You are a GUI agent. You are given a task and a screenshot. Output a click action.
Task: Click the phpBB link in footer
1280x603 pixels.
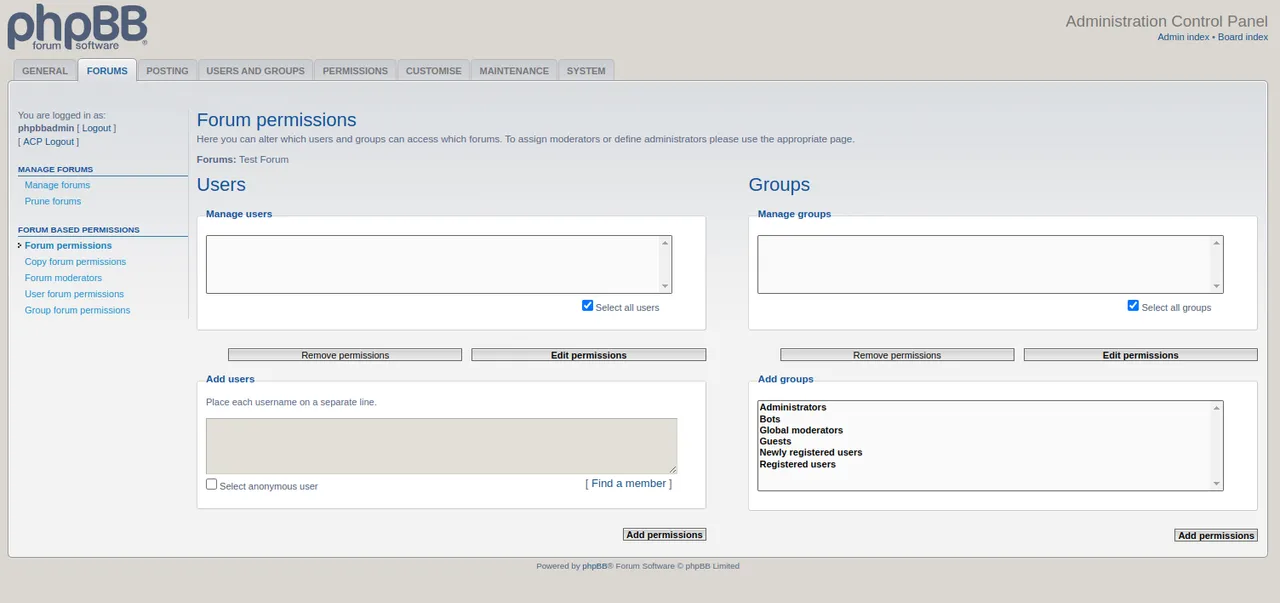point(595,566)
